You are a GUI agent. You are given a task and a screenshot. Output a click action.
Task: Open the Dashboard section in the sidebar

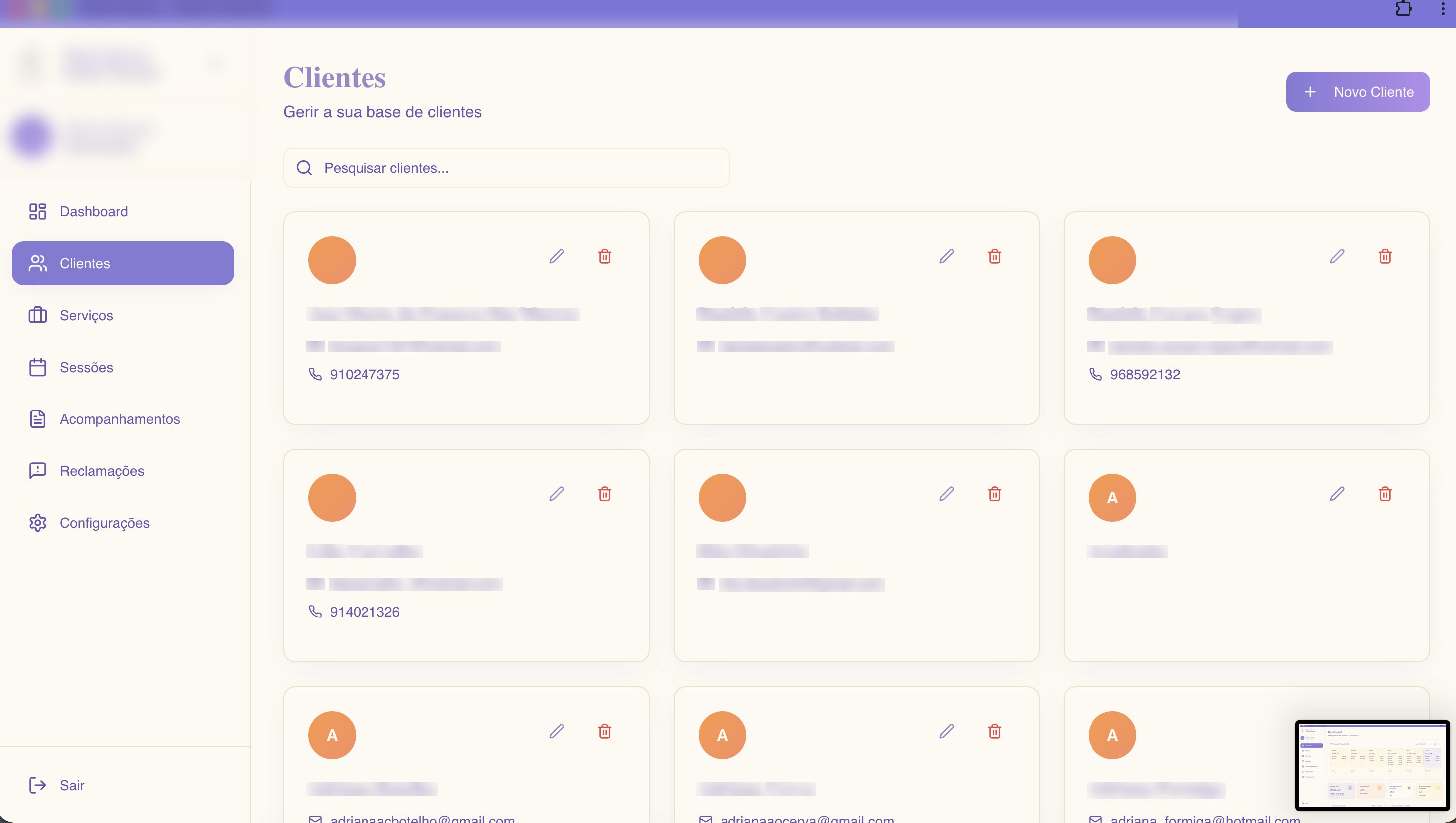tap(123, 211)
